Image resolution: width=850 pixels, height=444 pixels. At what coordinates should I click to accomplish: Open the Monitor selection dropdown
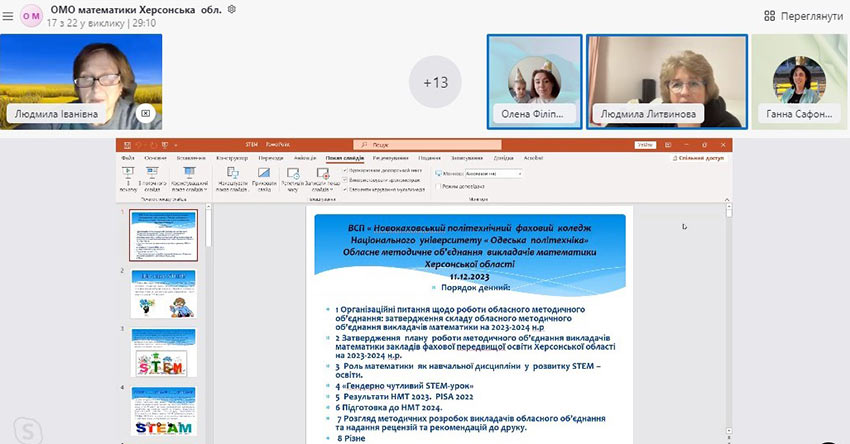(495, 173)
